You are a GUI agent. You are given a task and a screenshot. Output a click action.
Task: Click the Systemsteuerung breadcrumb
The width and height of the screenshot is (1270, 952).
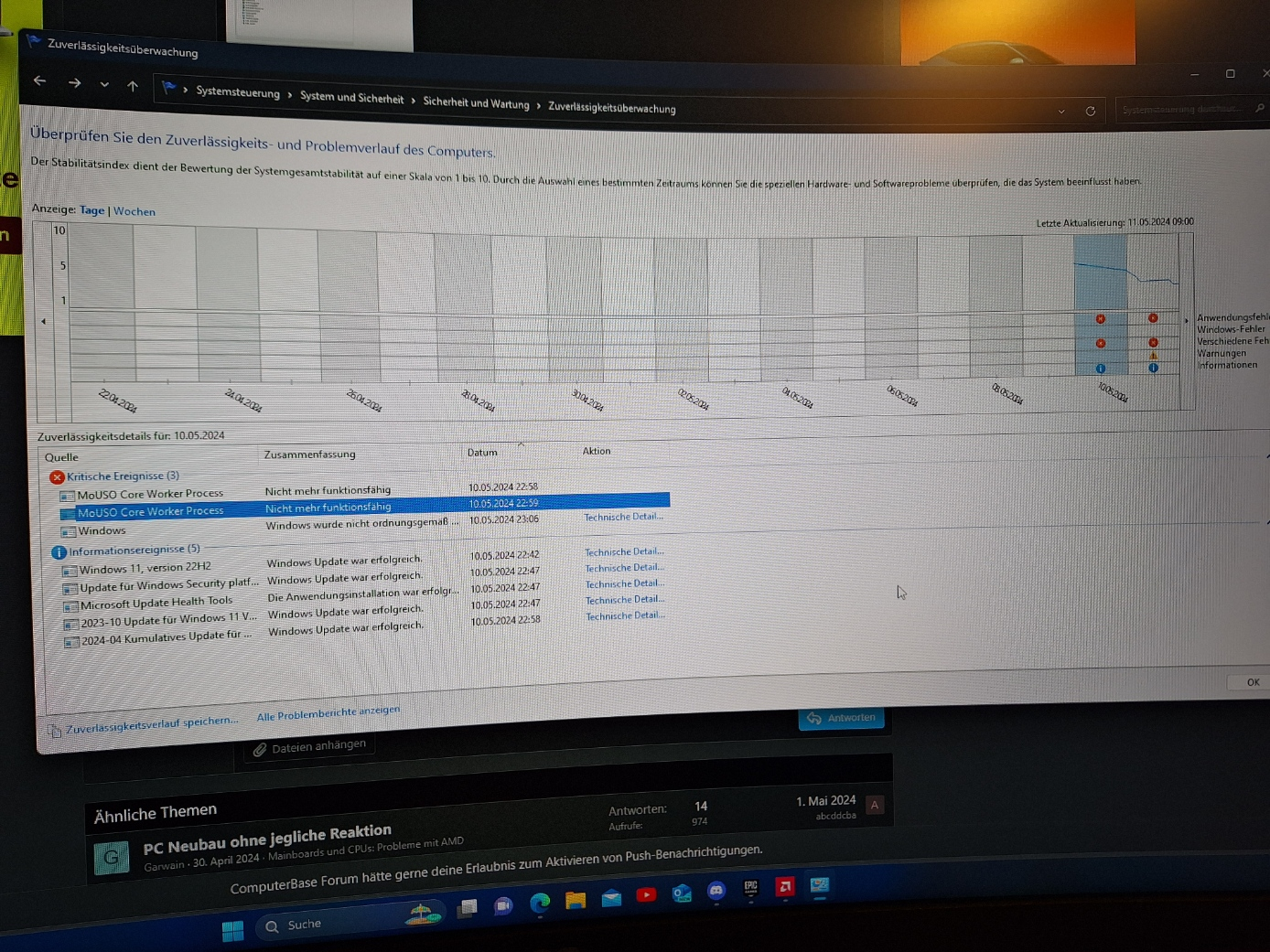click(x=238, y=91)
